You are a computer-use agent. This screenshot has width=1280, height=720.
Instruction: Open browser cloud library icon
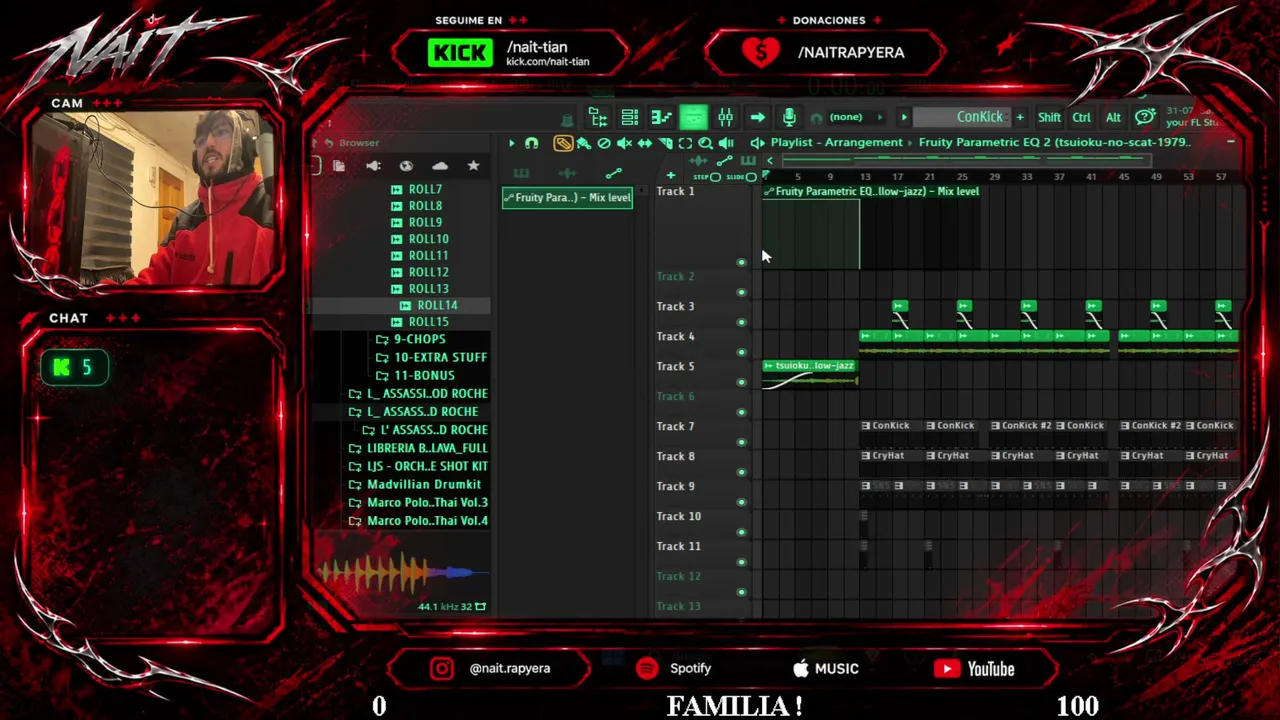click(440, 166)
